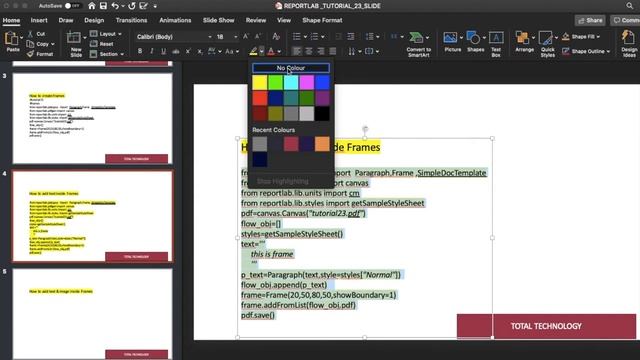Open the Animations tab
640x360 pixels.
pyautogui.click(x=175, y=20)
